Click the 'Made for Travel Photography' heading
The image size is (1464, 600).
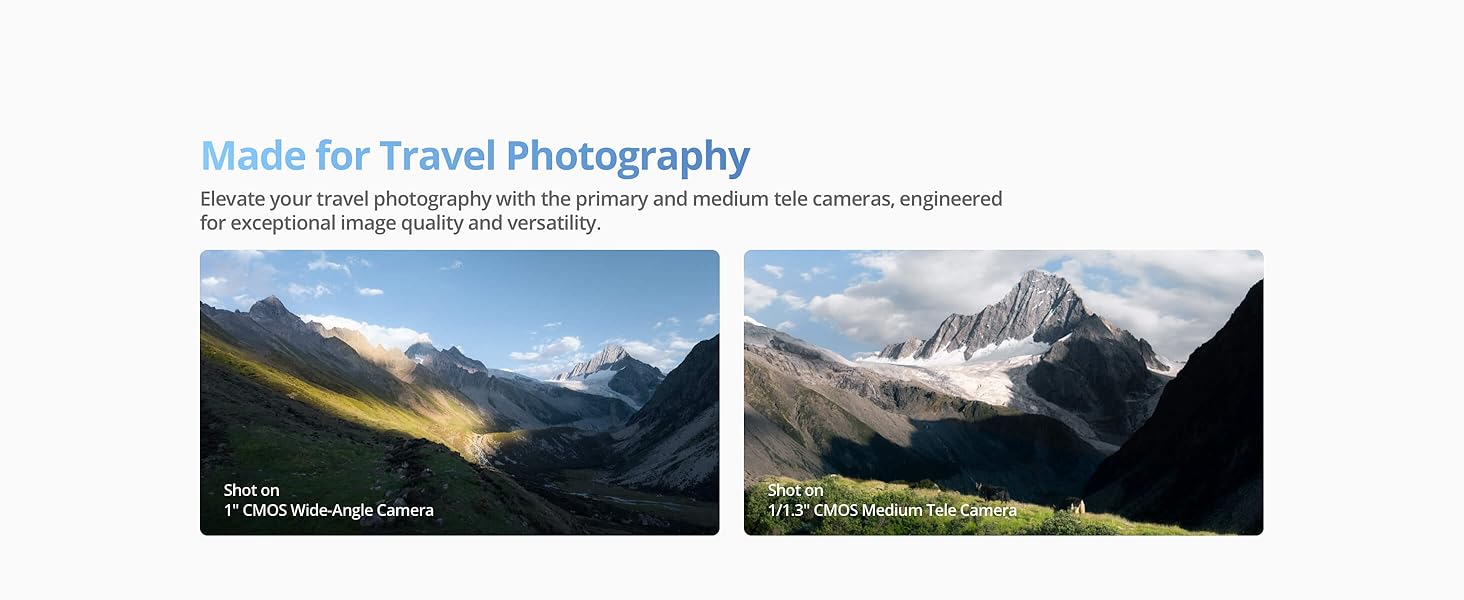coord(475,157)
